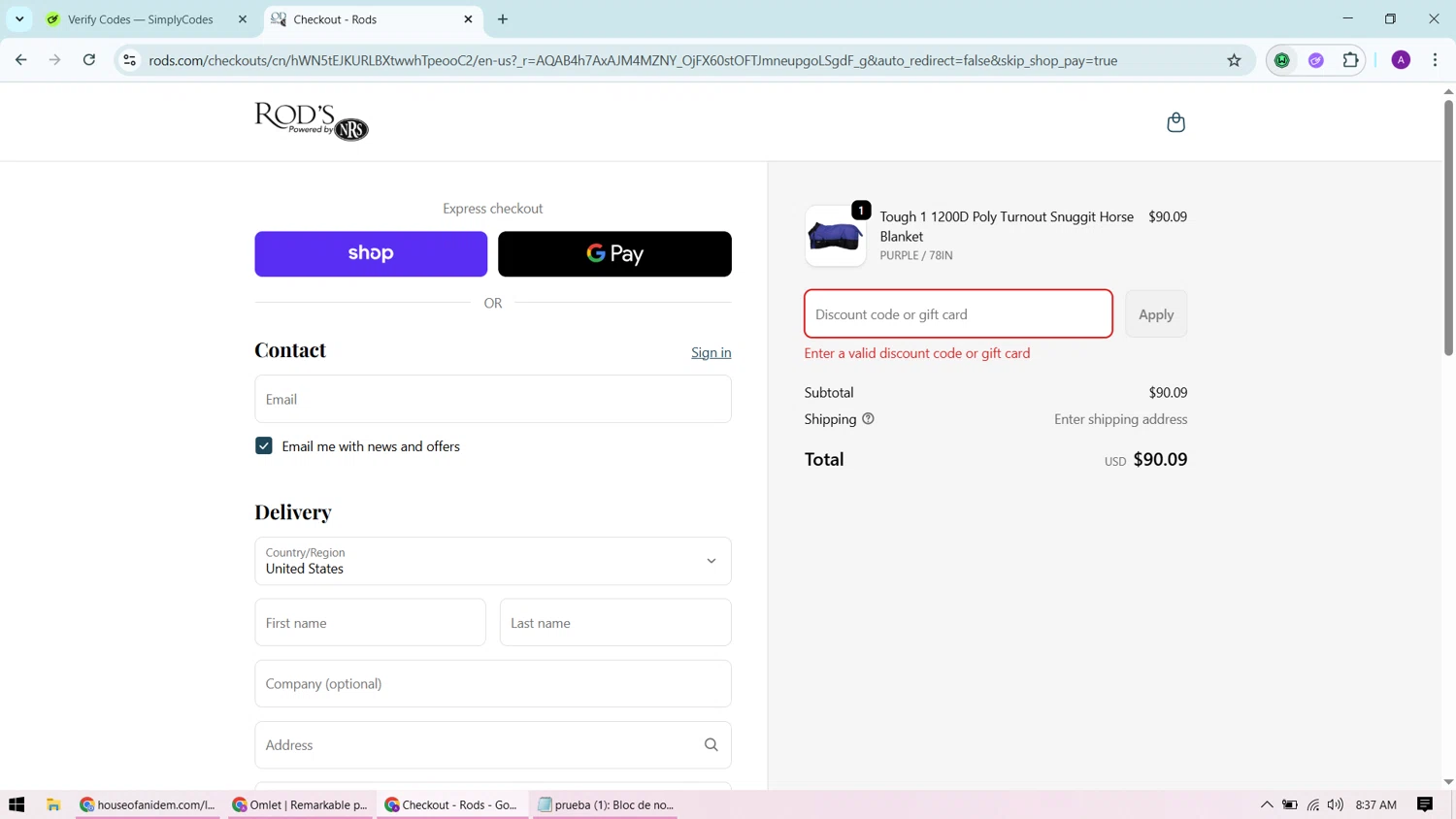Open the Chrome profile avatar
Viewport: 1456px width, 819px height.
pyautogui.click(x=1401, y=60)
